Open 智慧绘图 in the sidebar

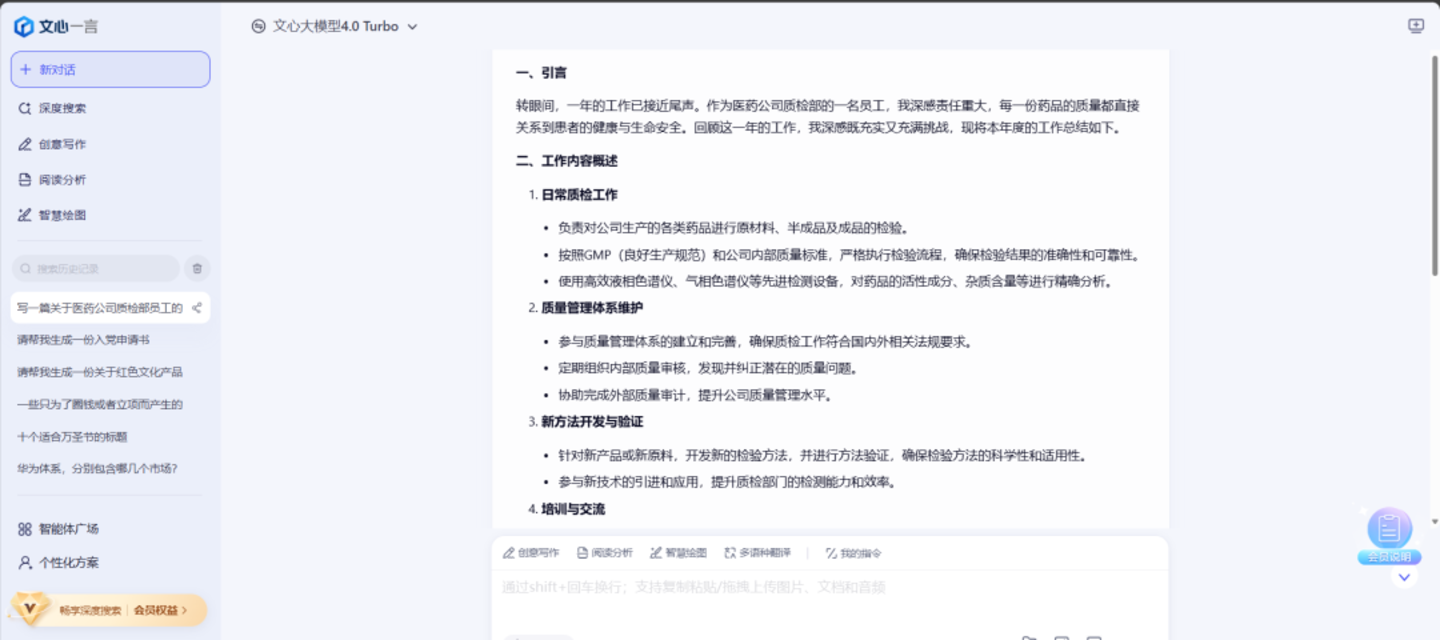click(62, 215)
